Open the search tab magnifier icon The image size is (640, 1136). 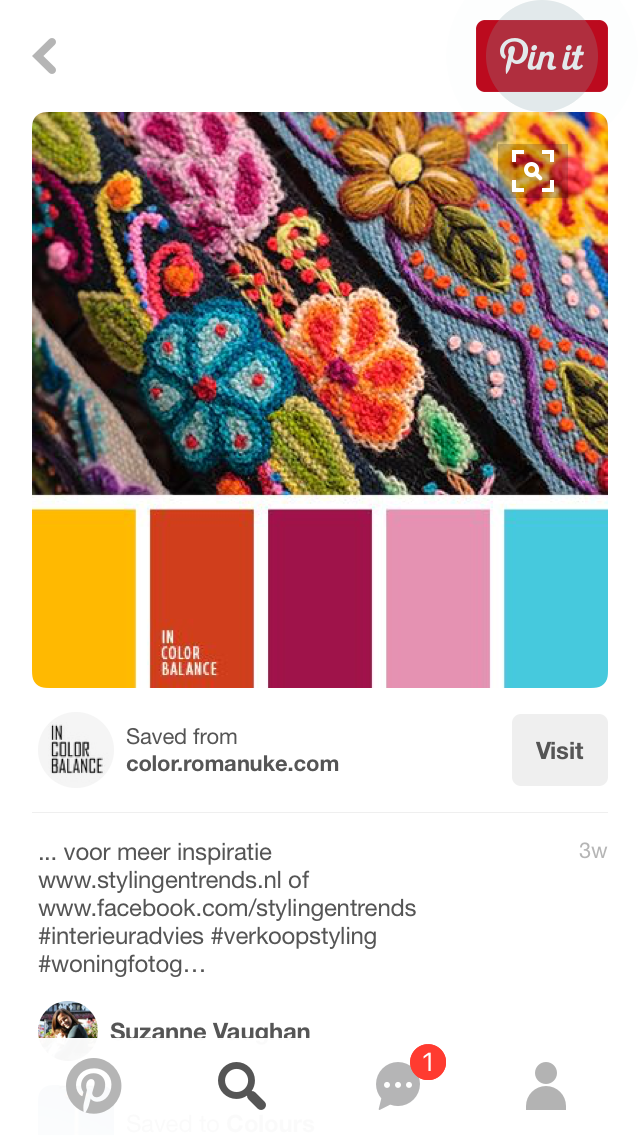click(242, 1085)
